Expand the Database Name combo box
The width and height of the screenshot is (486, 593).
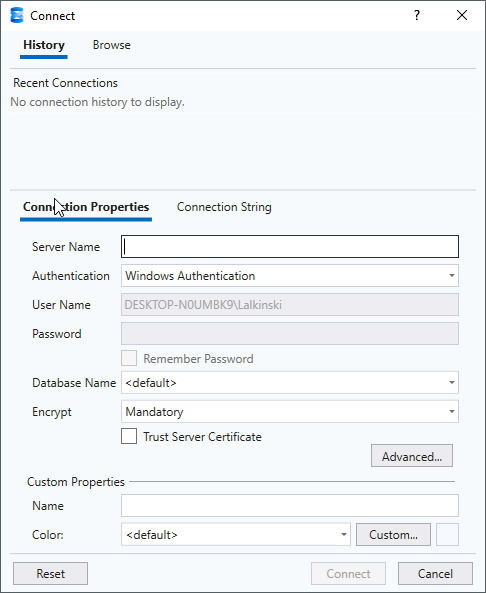[290, 383]
